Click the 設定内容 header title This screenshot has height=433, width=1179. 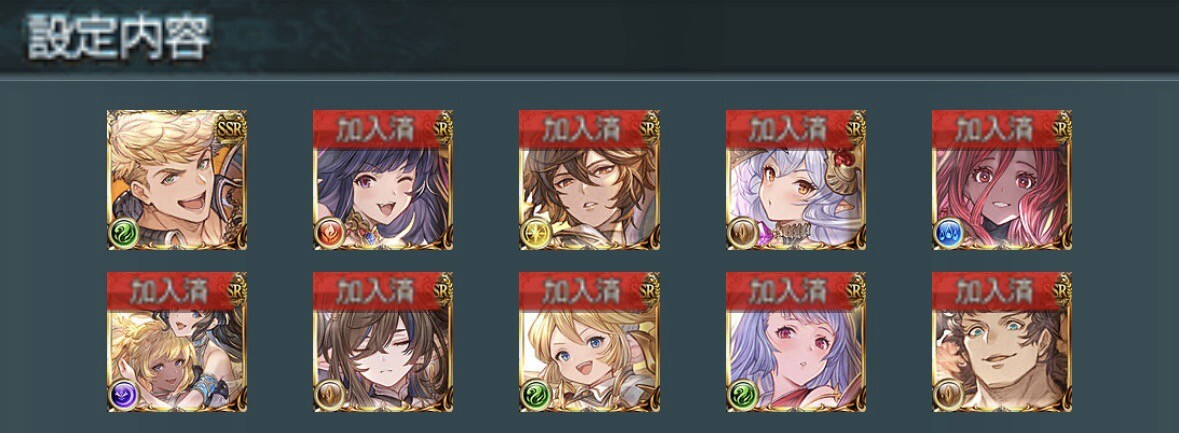(119, 36)
